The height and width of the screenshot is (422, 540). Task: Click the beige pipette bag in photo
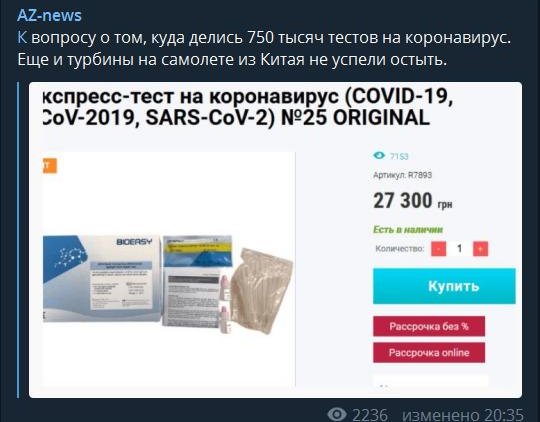[x=262, y=290]
